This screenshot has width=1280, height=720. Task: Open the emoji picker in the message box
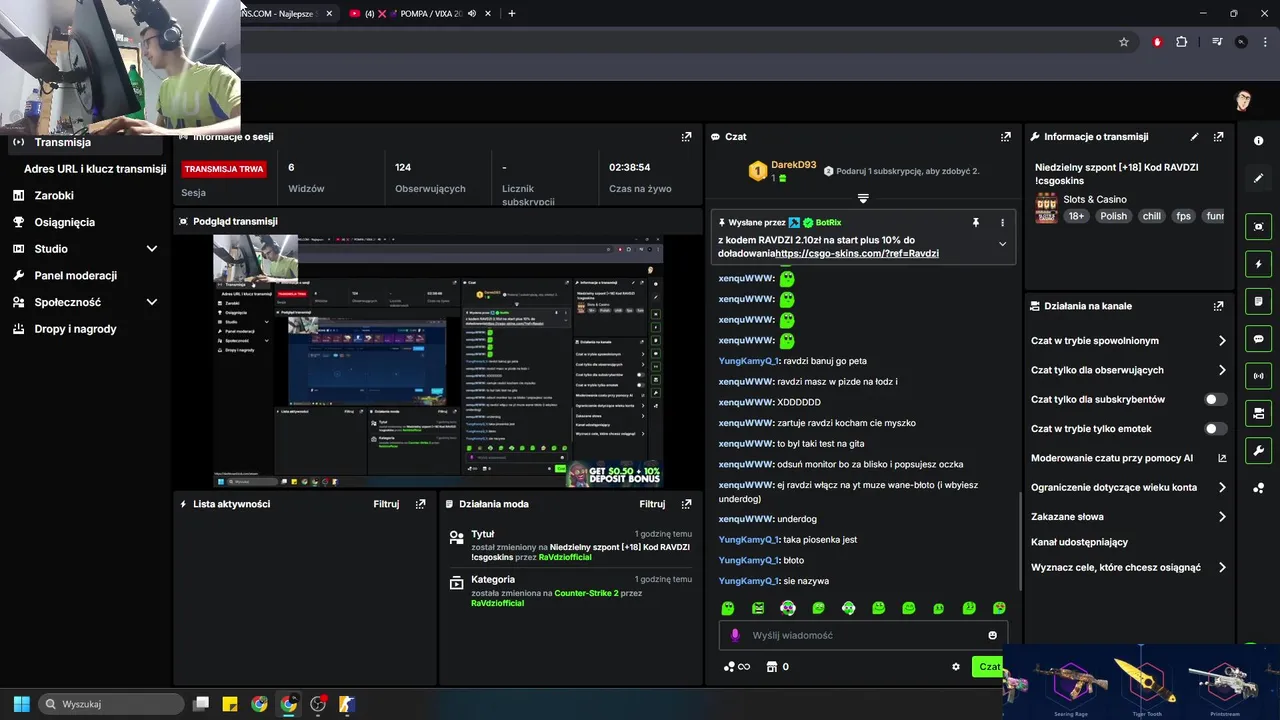tap(992, 635)
